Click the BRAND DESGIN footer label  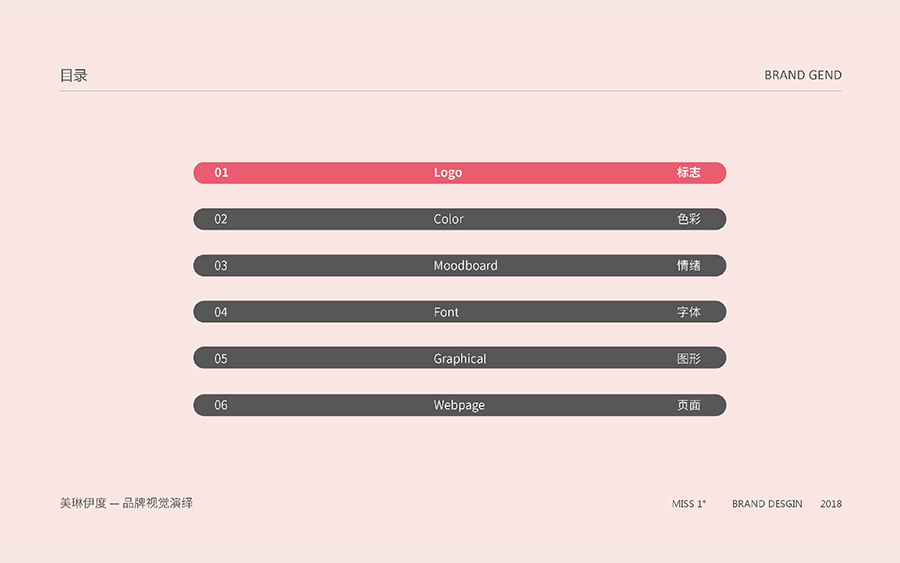[767, 504]
